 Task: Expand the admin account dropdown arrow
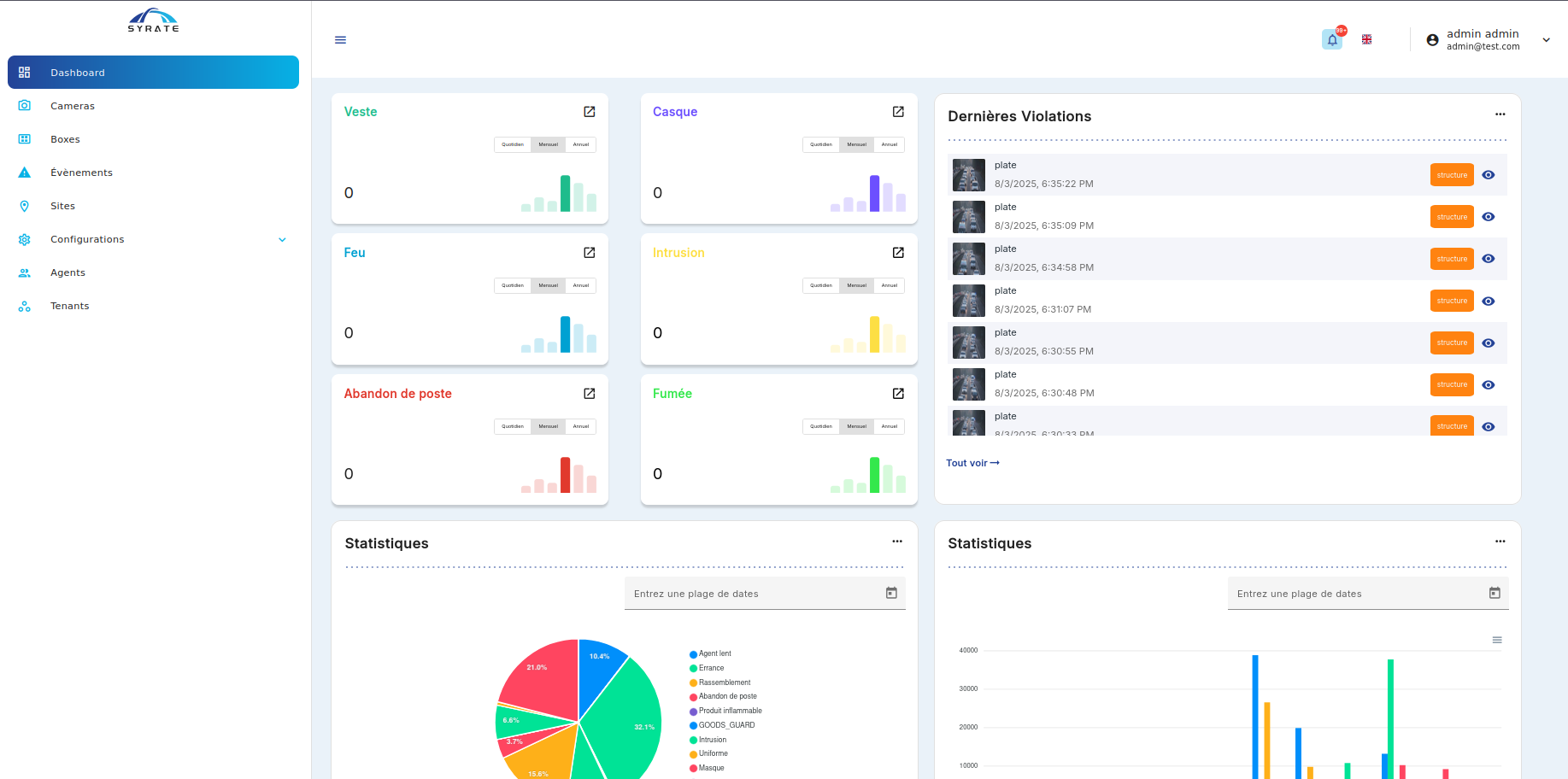1546,40
